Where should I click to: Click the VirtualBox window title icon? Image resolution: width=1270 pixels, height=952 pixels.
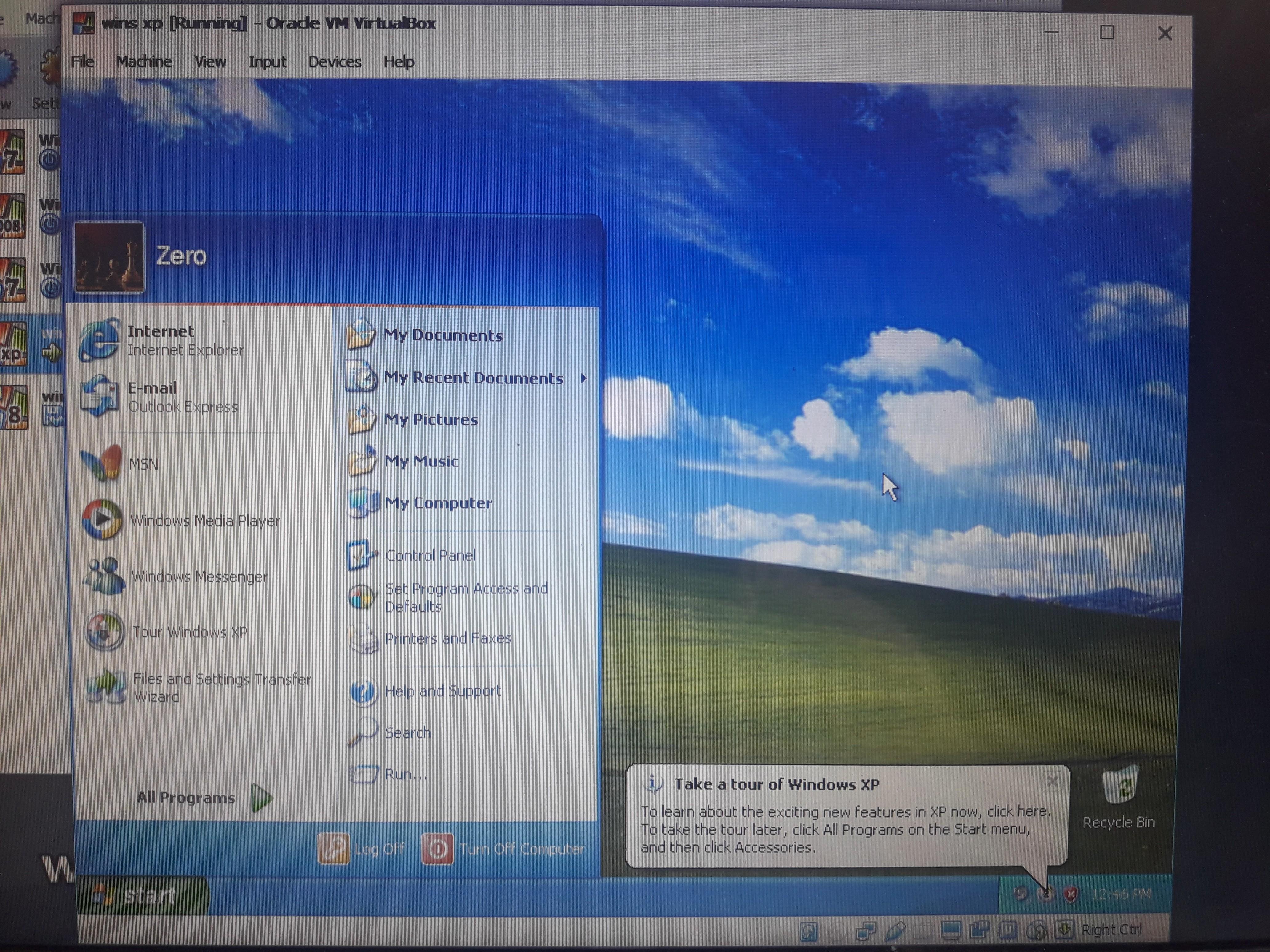tap(83, 24)
